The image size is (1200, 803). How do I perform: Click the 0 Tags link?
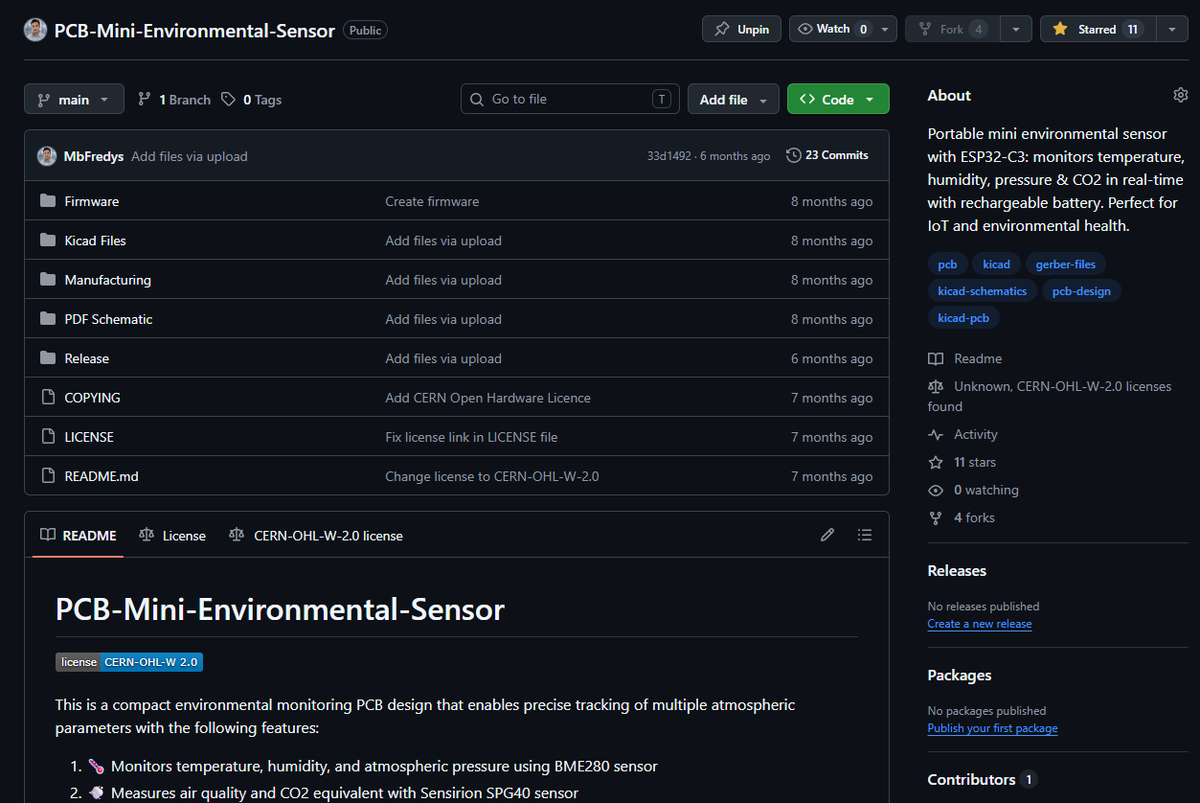point(252,99)
